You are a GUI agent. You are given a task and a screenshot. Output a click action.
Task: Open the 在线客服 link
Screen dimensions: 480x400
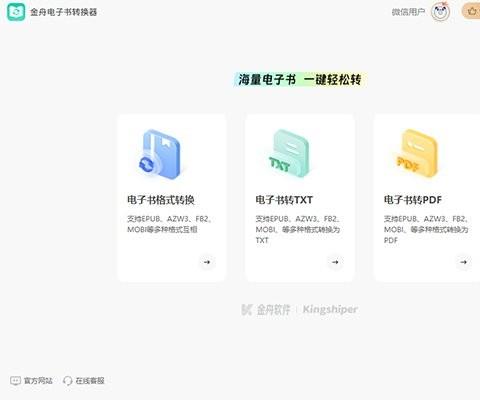[90, 381]
